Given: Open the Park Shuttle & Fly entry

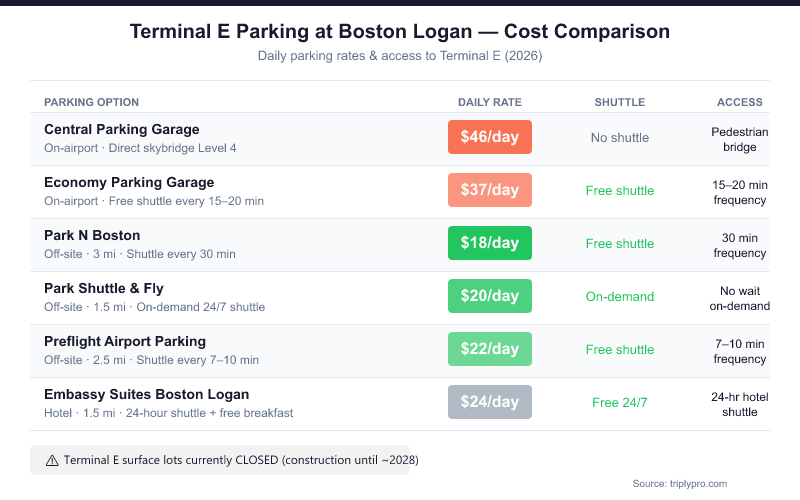Looking at the screenshot, I should tap(104, 288).
